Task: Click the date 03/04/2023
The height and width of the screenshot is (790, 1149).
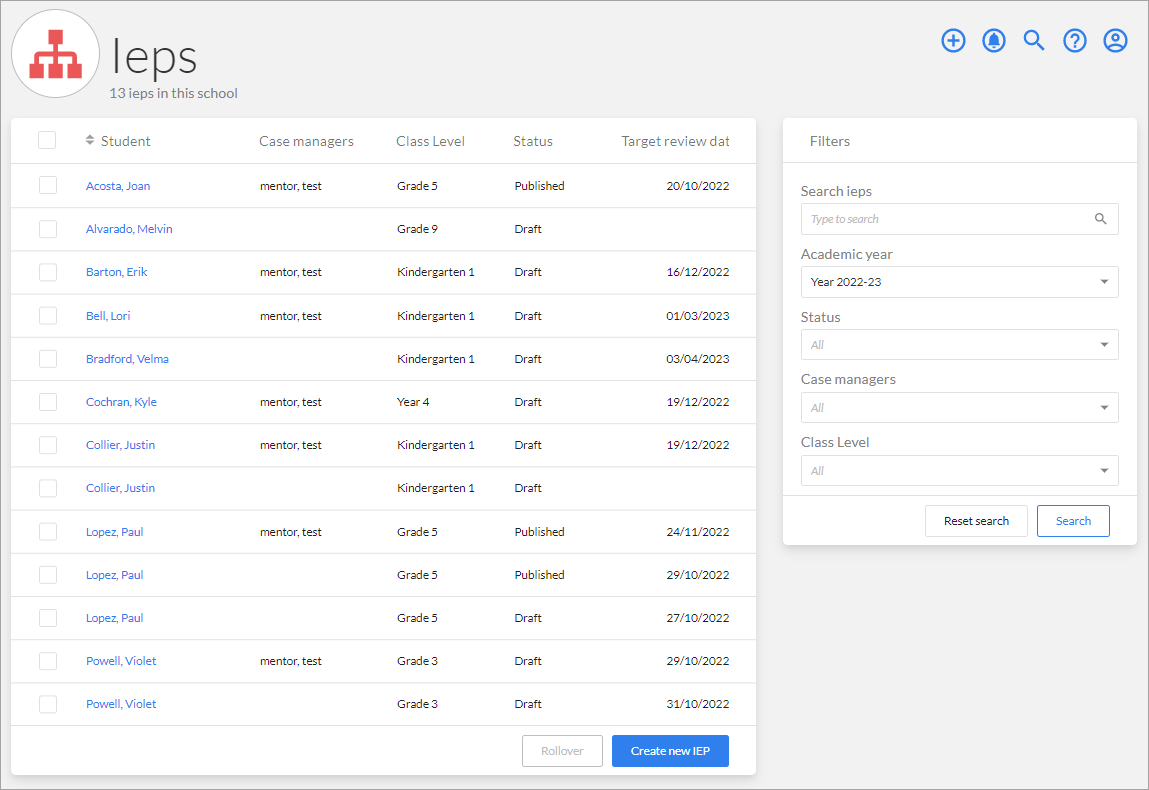Action: 698,359
